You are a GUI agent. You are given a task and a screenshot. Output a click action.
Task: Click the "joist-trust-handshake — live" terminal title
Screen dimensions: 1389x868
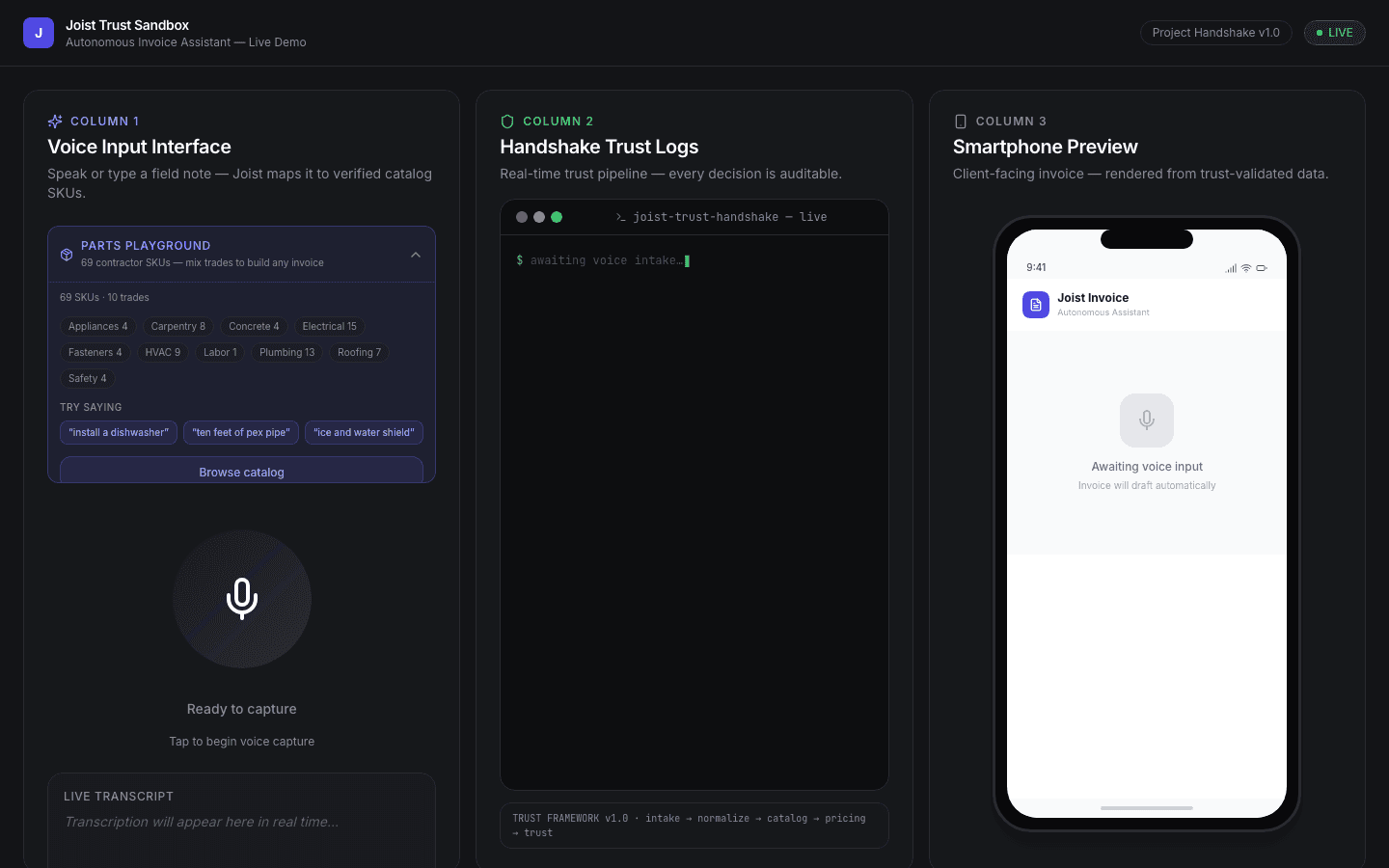click(x=730, y=217)
